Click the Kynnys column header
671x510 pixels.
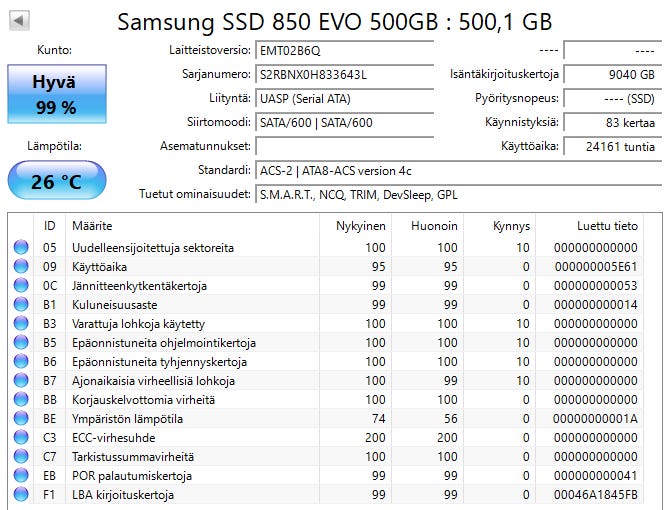coord(499,225)
